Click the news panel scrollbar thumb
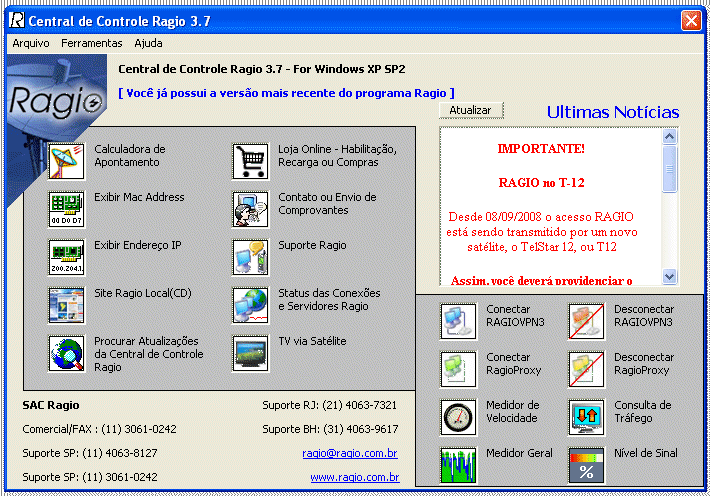Image resolution: width=710 pixels, height=496 pixels. (x=669, y=169)
